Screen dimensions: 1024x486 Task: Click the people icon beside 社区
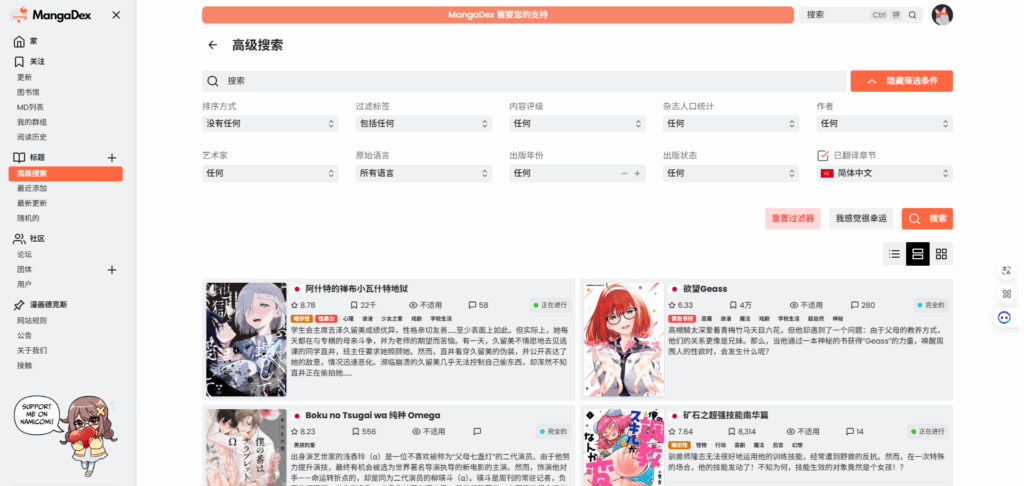coord(20,238)
